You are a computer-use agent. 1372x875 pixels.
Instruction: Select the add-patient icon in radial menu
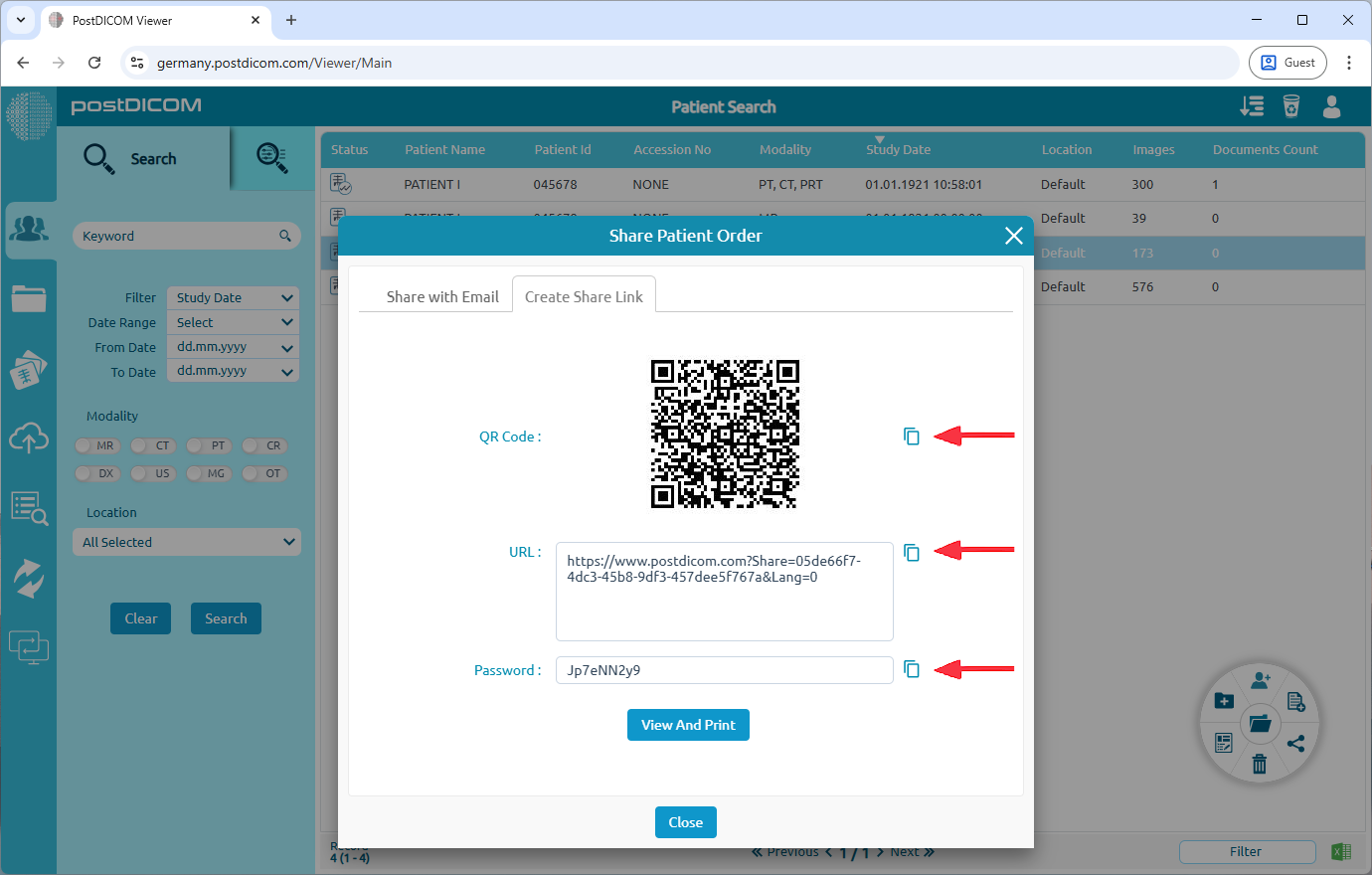tap(1261, 679)
